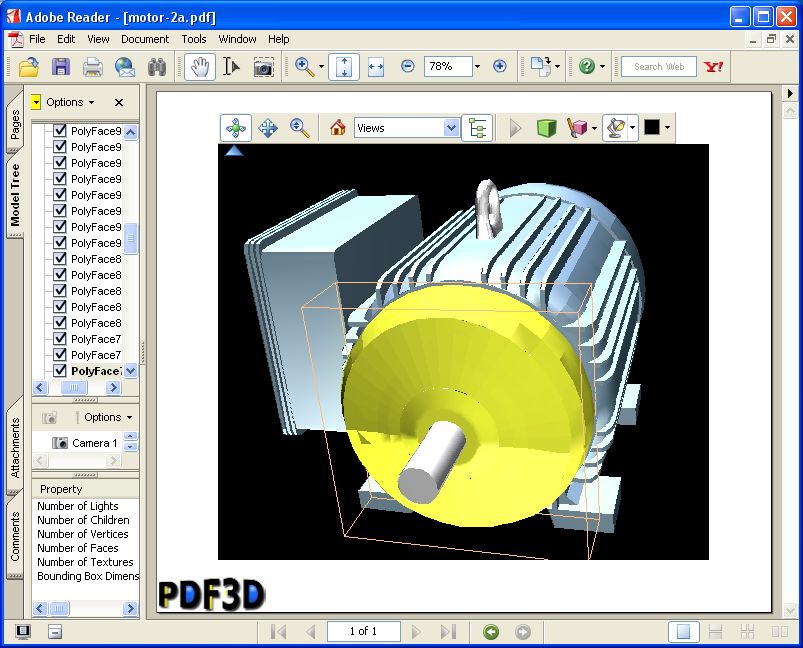Viewport: 803px width, 648px height.
Task: Click the Hand tool in toolbar
Action: pyautogui.click(x=201, y=67)
